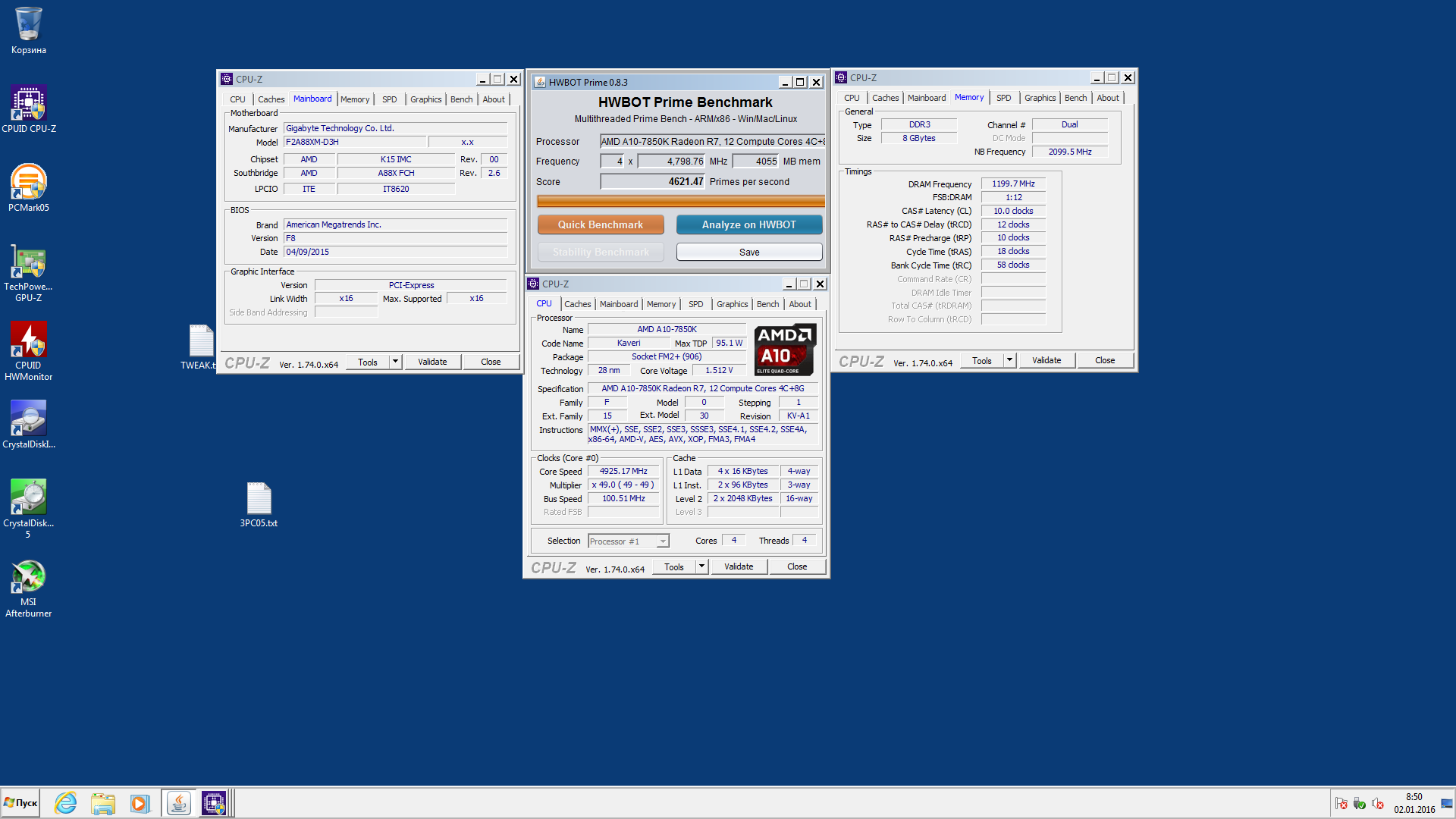Image resolution: width=1456 pixels, height=819 pixels.
Task: Click system clock showing 8:50
Action: tap(1414, 797)
